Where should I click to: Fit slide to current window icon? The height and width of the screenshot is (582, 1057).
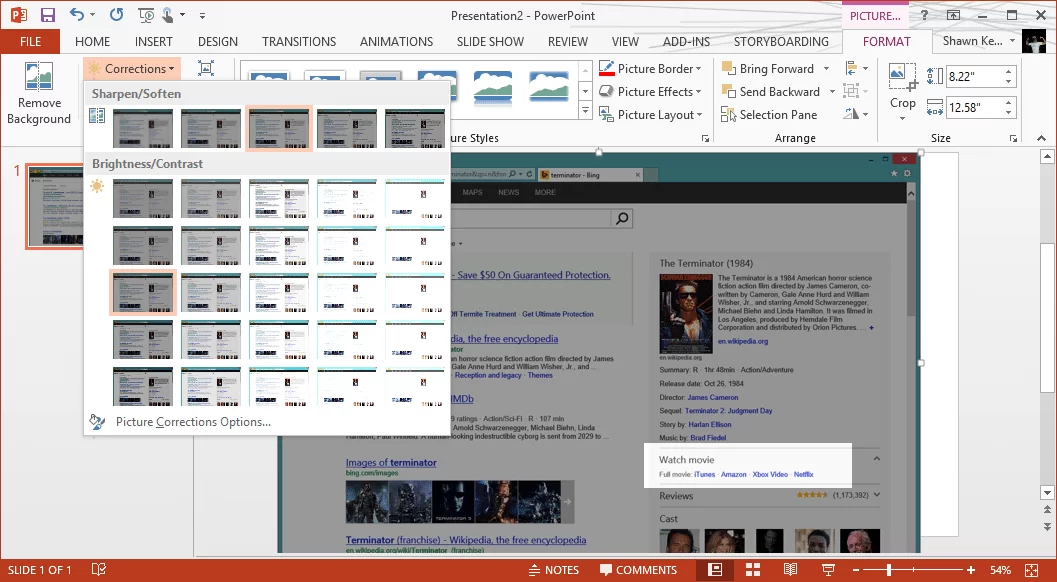1031,570
